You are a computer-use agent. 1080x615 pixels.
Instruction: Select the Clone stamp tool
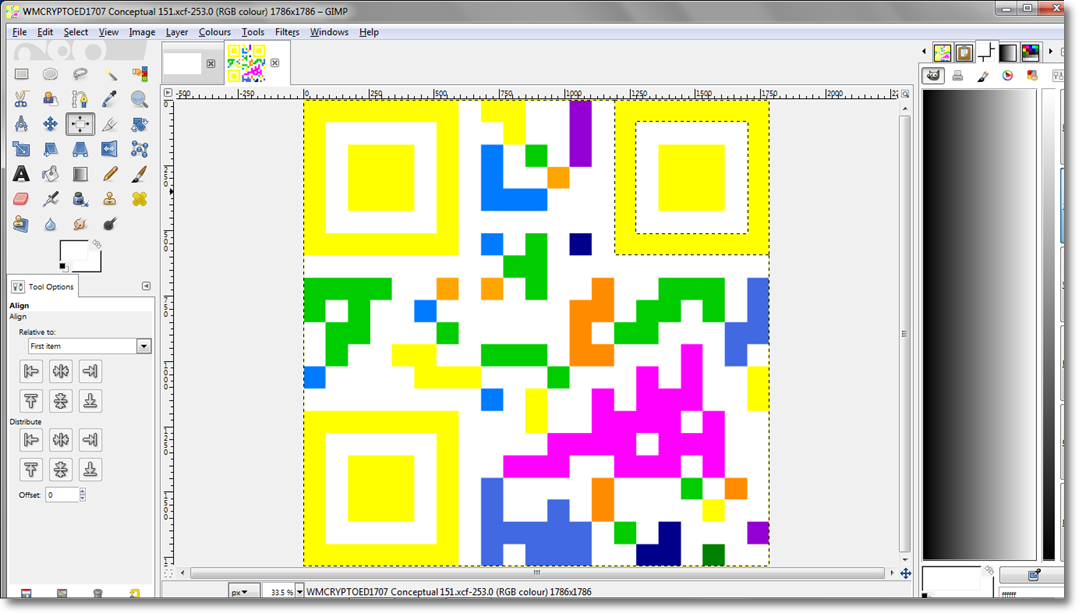point(110,199)
